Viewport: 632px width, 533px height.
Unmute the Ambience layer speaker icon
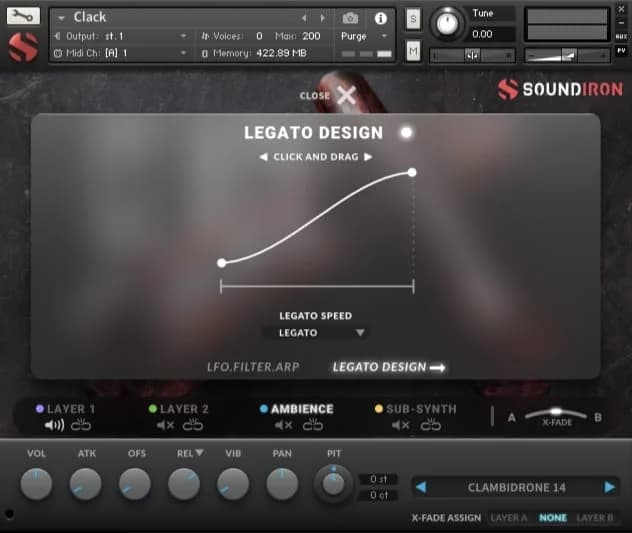(284, 425)
